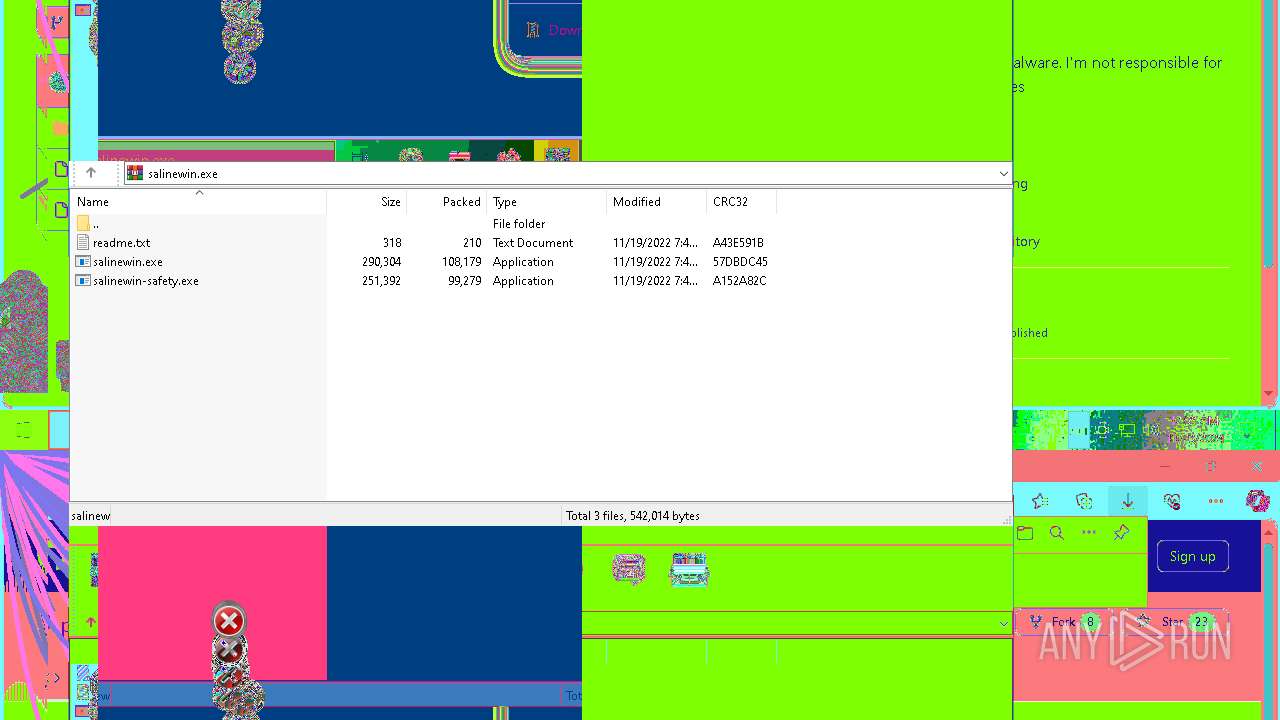Click the glitched printer icon on the left
The height and width of the screenshot is (720, 1280).
629,569
